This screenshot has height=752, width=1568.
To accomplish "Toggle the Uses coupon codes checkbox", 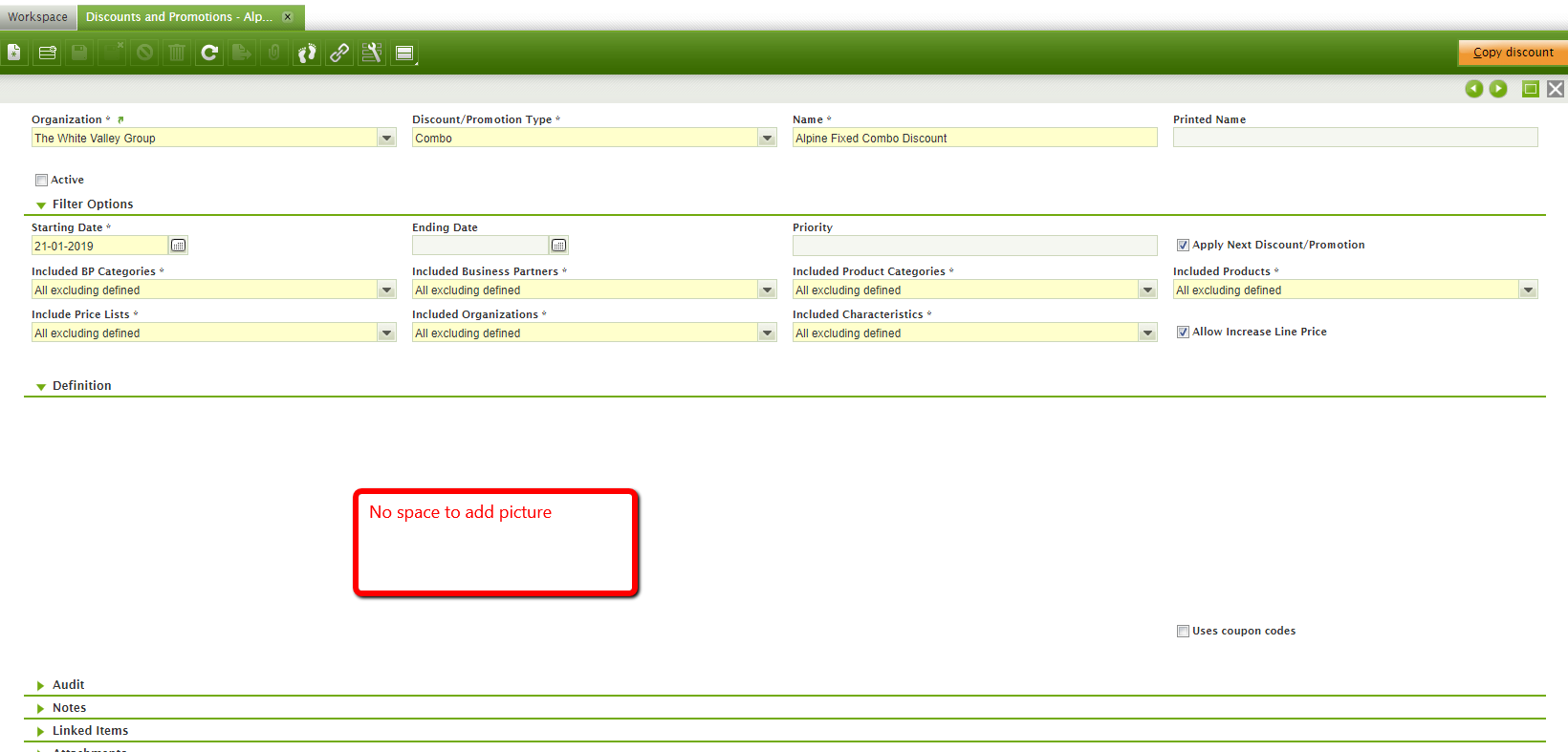I will pos(1183,632).
